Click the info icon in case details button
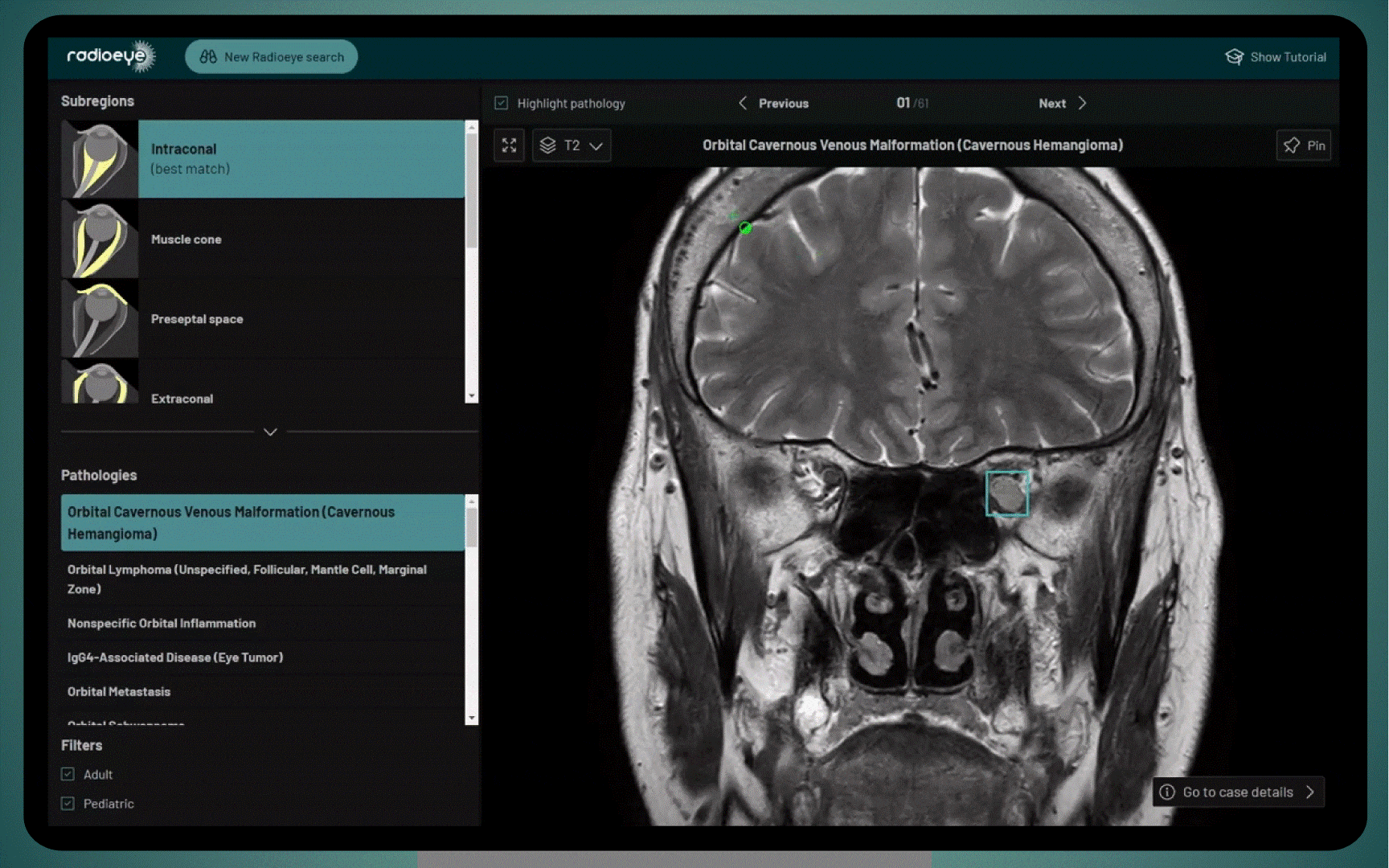 [1167, 792]
